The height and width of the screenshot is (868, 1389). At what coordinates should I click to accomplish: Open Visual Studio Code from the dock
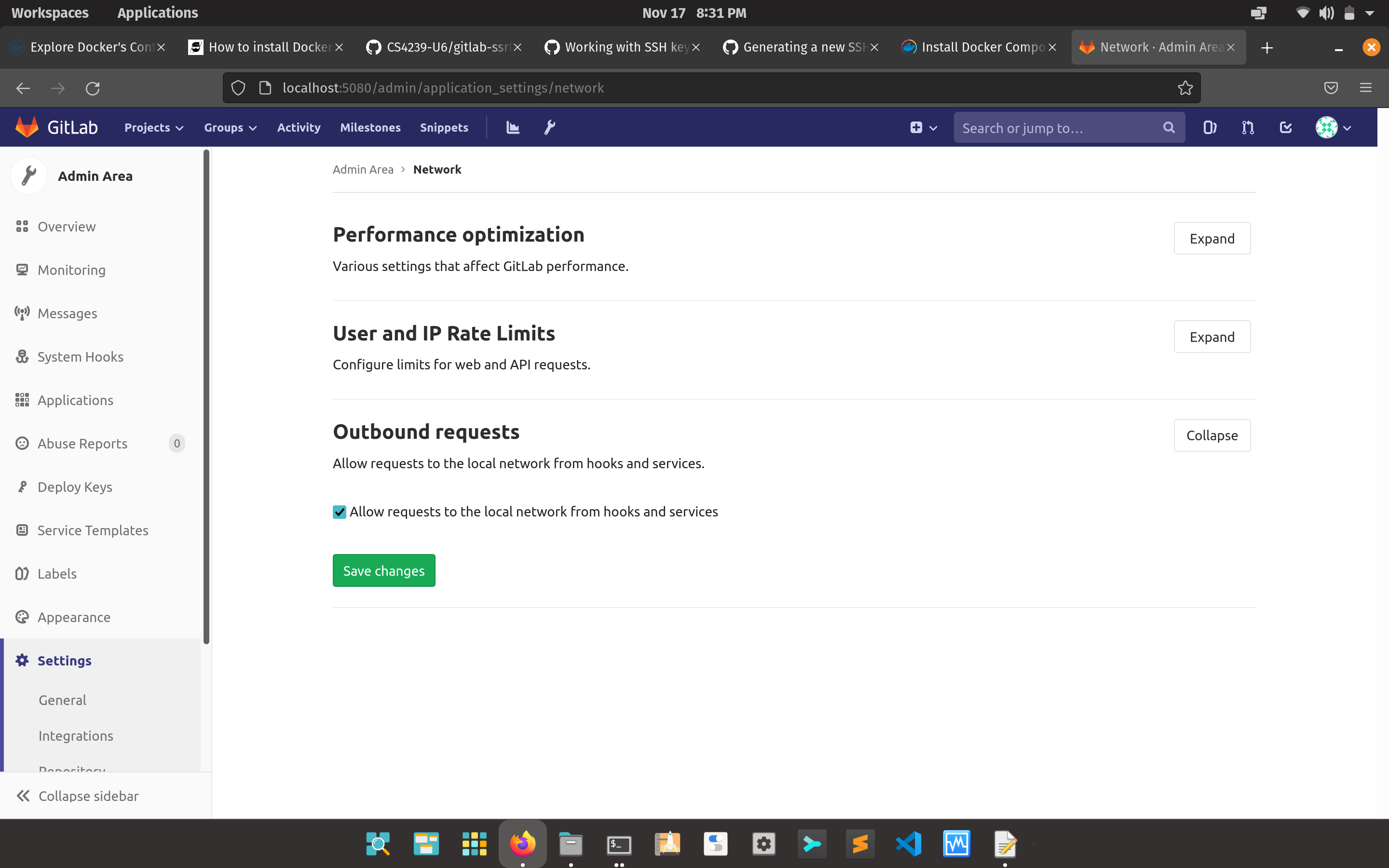point(908,844)
